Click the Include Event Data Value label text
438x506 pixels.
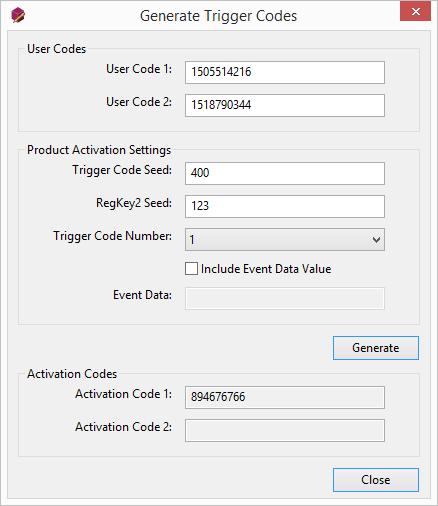[x=266, y=269]
